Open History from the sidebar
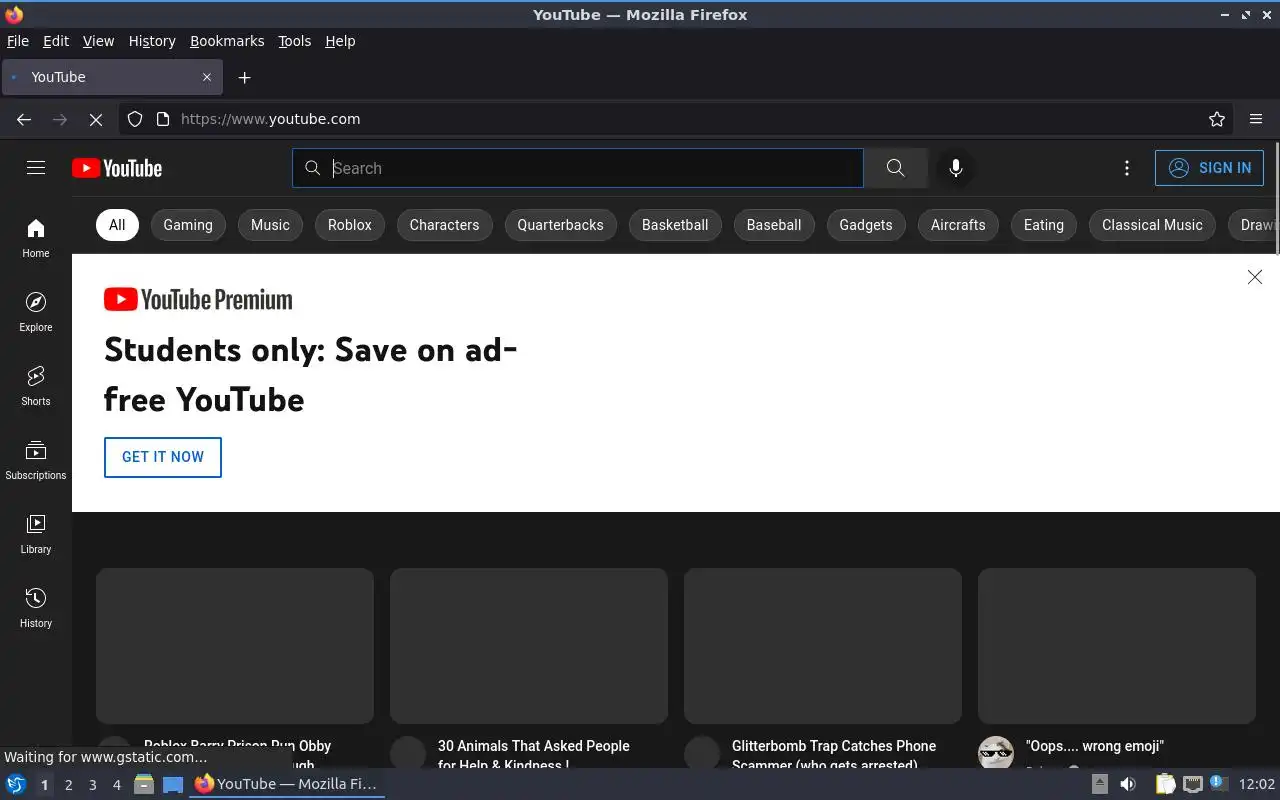 click(x=36, y=608)
